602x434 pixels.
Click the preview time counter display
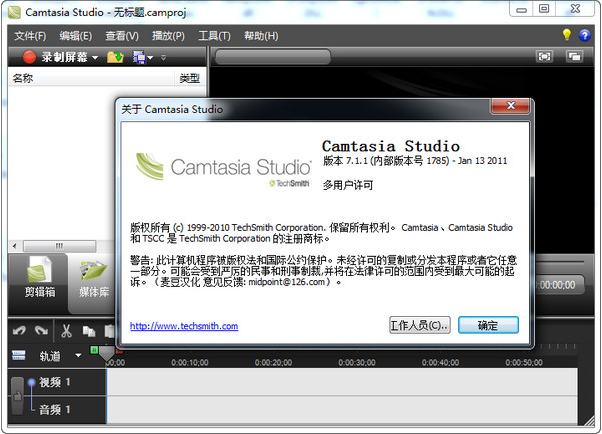point(559,285)
